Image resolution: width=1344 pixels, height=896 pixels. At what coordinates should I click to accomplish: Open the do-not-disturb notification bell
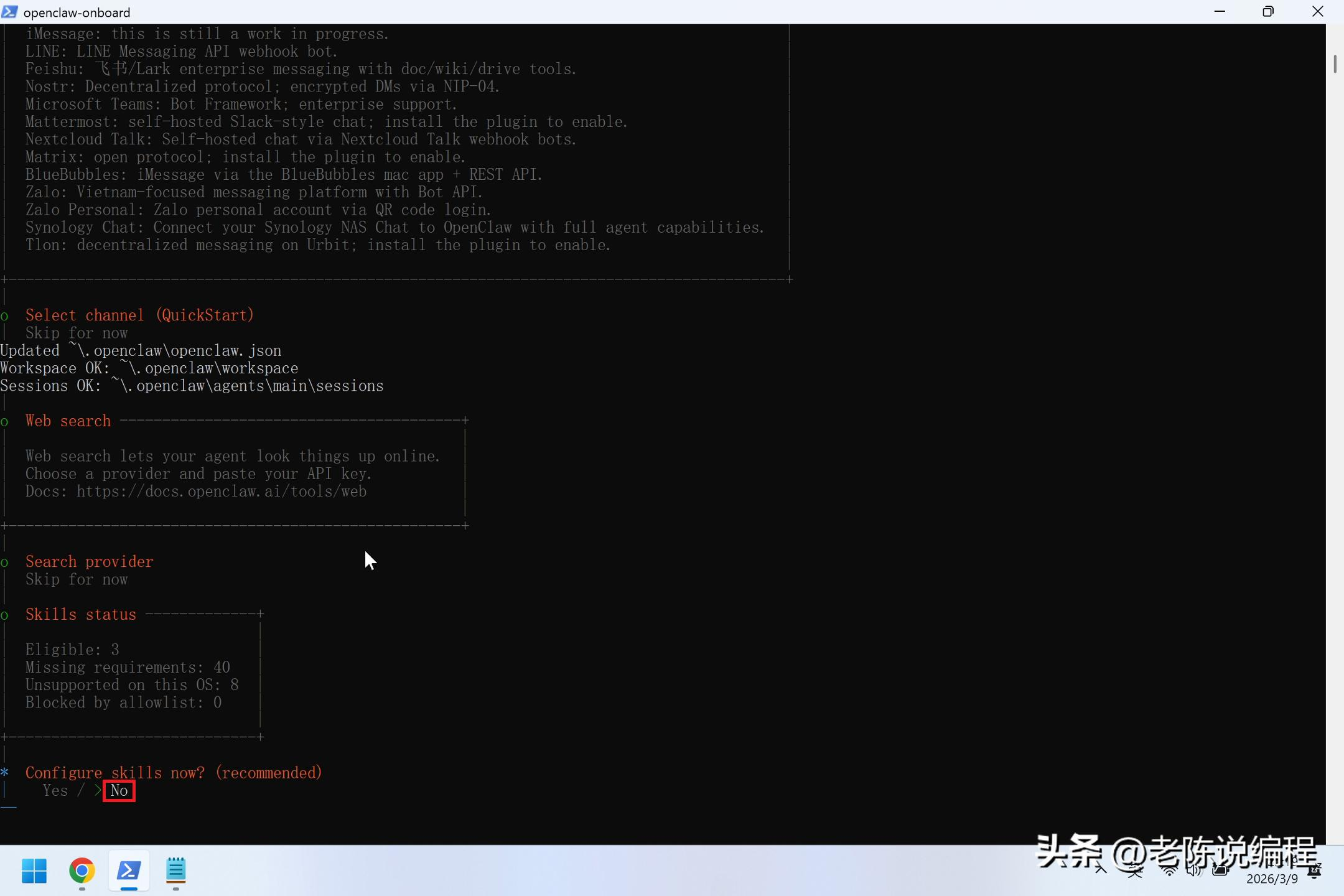tap(1315, 872)
